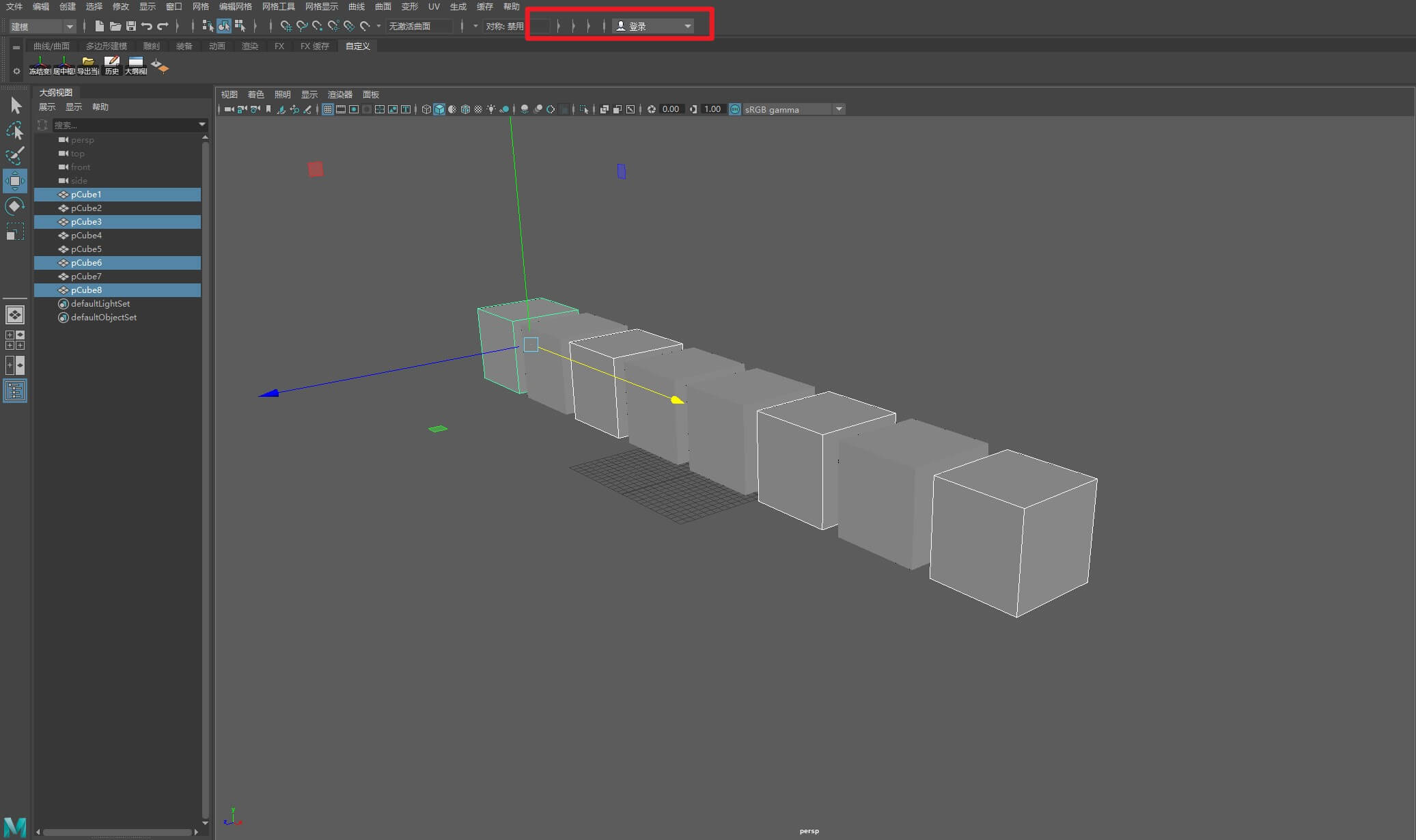Click the red YZ plane manipulator handle
This screenshot has height=840, width=1416.
click(316, 169)
